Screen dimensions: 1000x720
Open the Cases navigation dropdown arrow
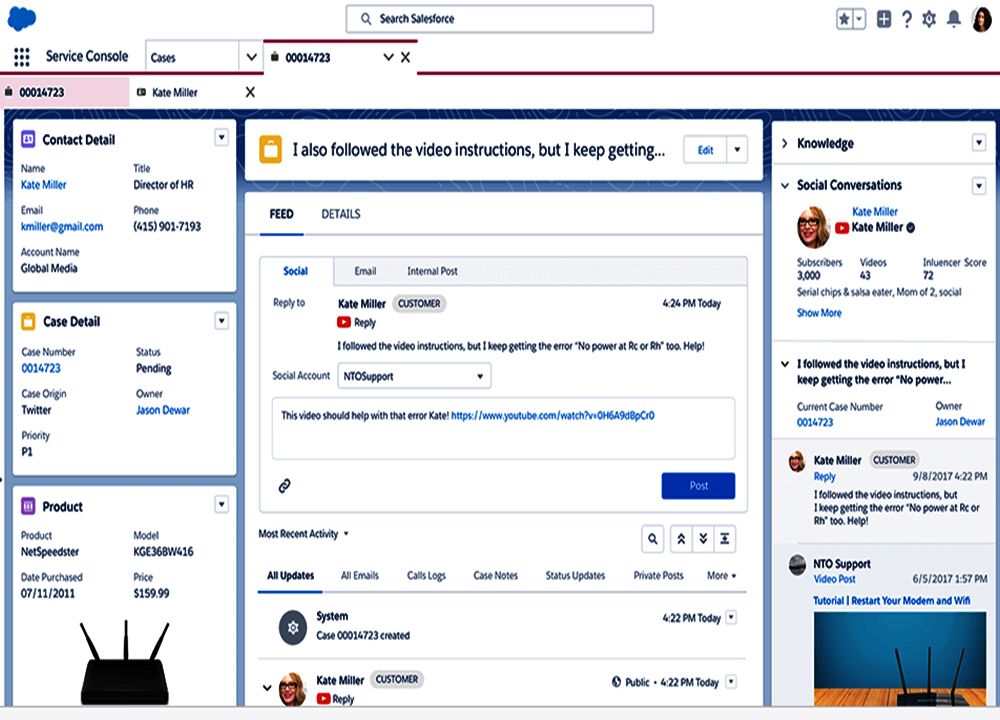click(x=251, y=57)
